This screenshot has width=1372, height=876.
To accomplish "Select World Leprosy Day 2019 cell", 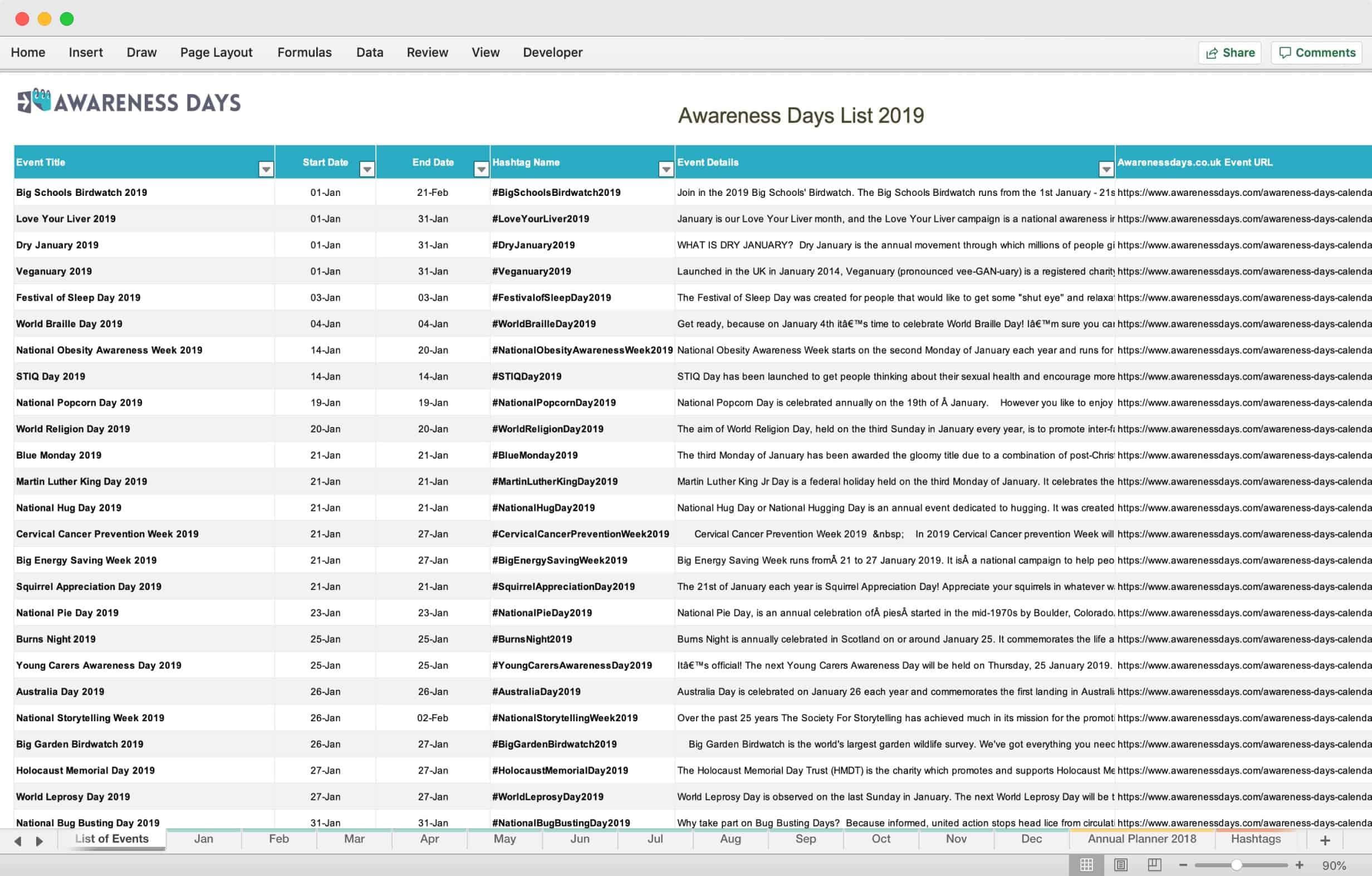I will tap(144, 796).
